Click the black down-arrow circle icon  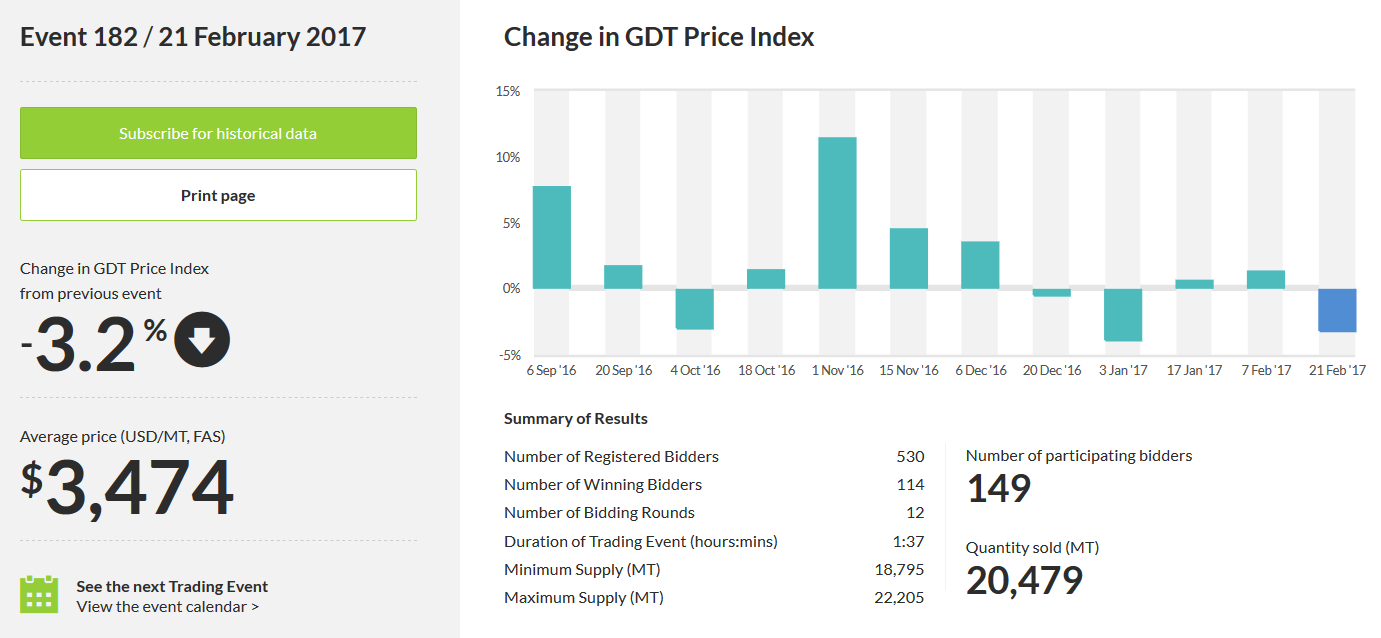202,340
